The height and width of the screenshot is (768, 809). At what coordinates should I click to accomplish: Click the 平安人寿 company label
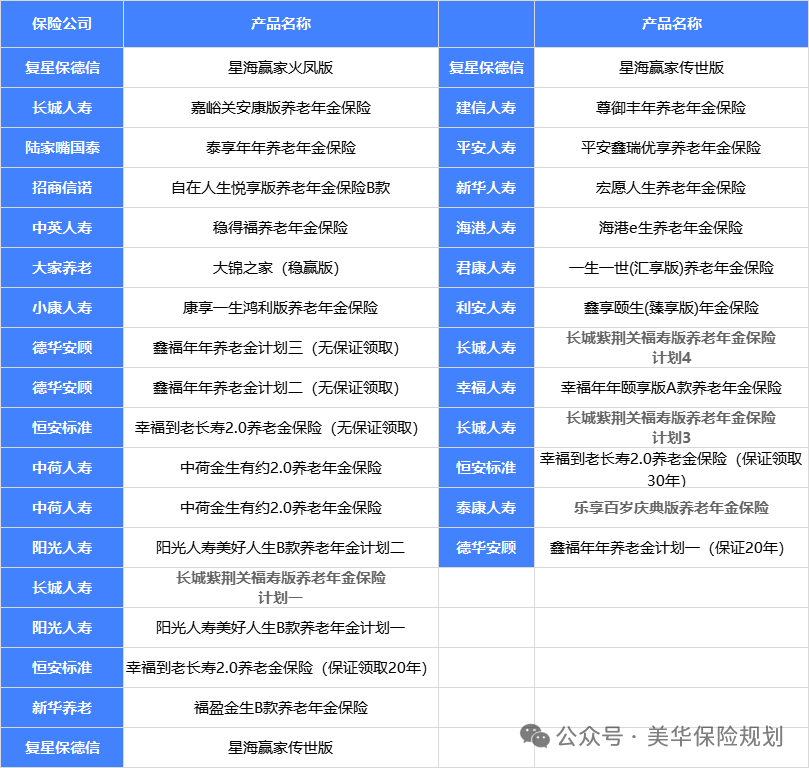[x=486, y=147]
